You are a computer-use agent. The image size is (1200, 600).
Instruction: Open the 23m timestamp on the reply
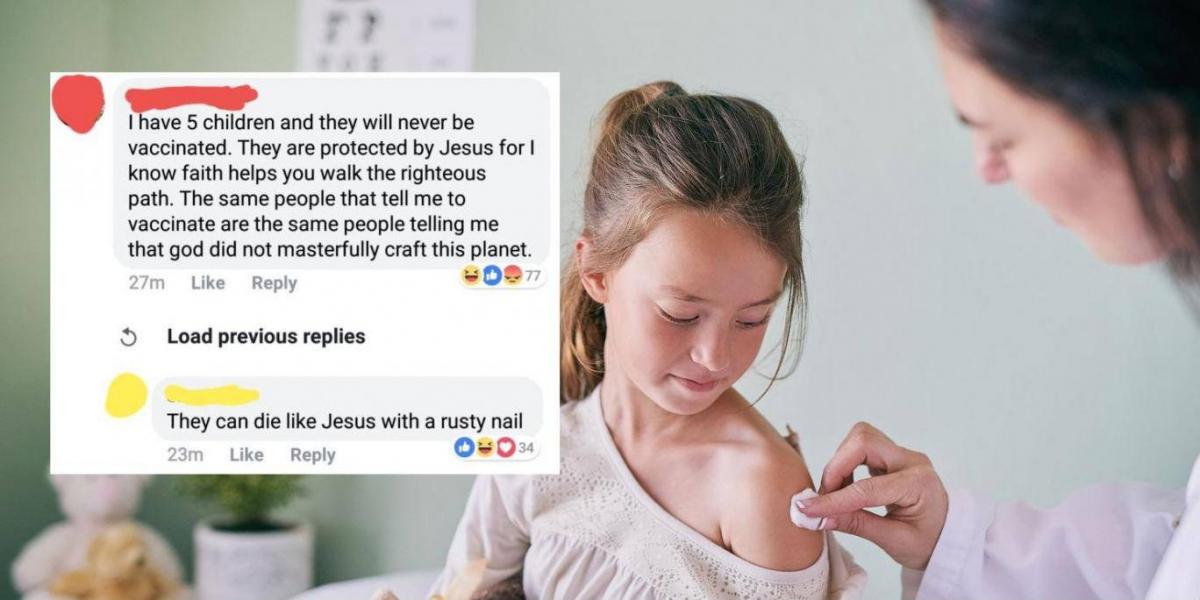point(185,455)
